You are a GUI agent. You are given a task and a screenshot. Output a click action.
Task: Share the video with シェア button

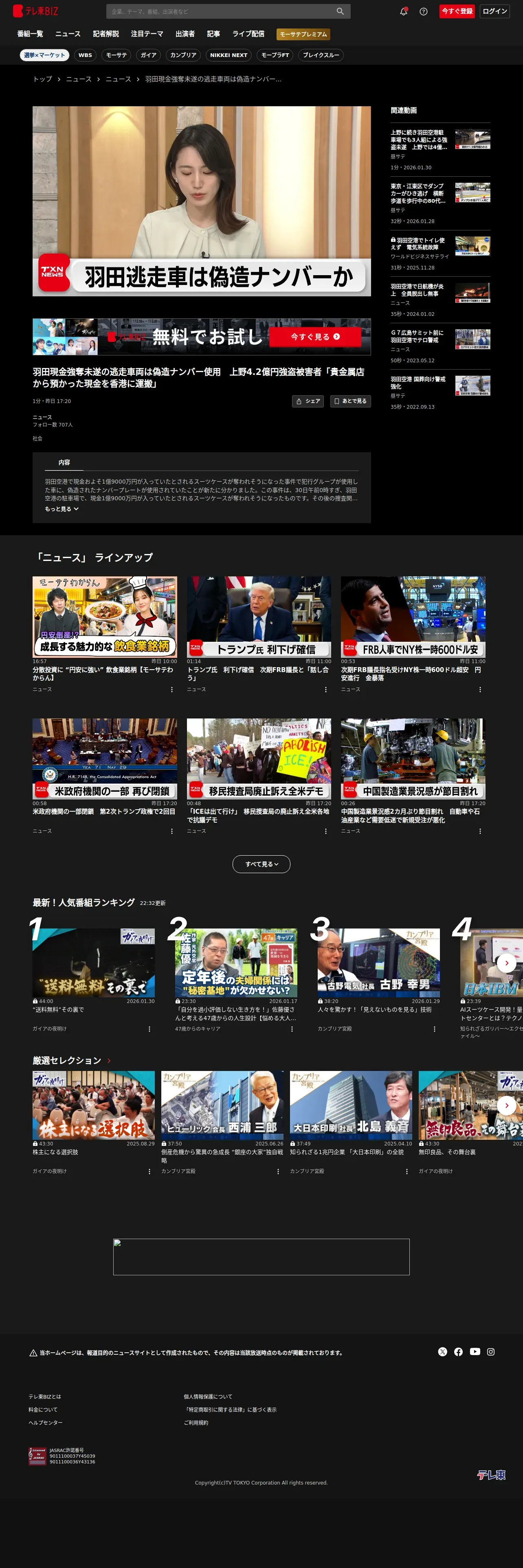tap(308, 401)
